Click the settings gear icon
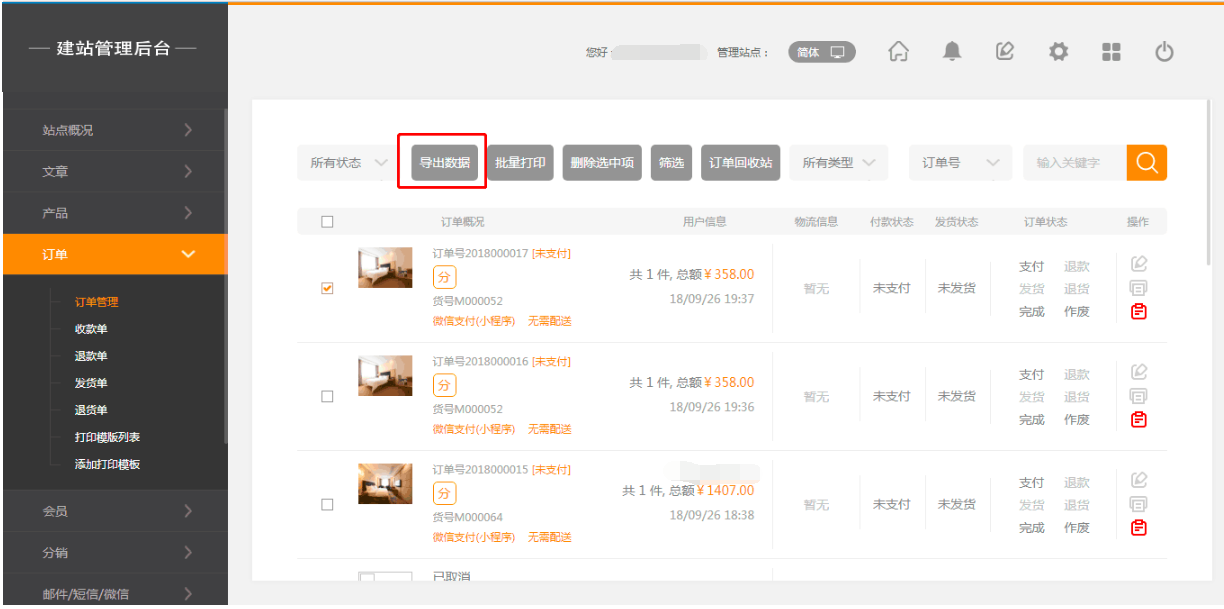Viewport: 1224px width, 609px height. (1058, 52)
